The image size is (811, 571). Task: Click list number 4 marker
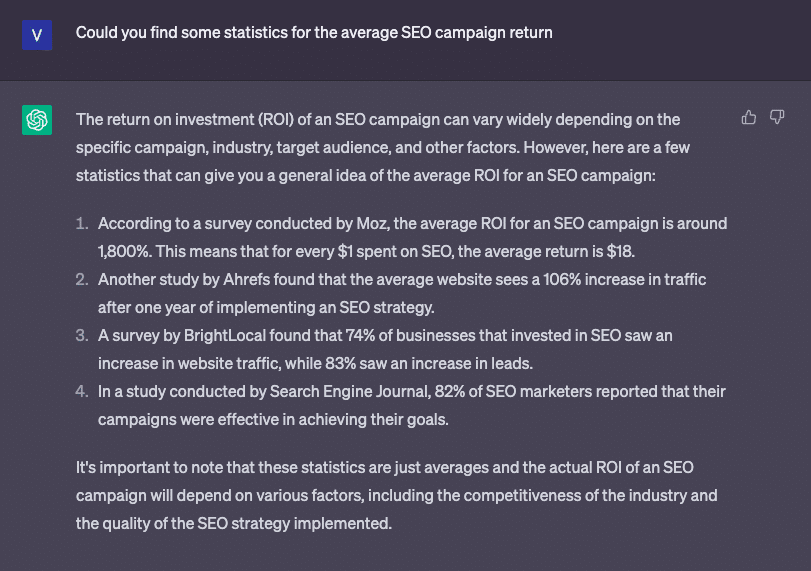[x=82, y=391]
